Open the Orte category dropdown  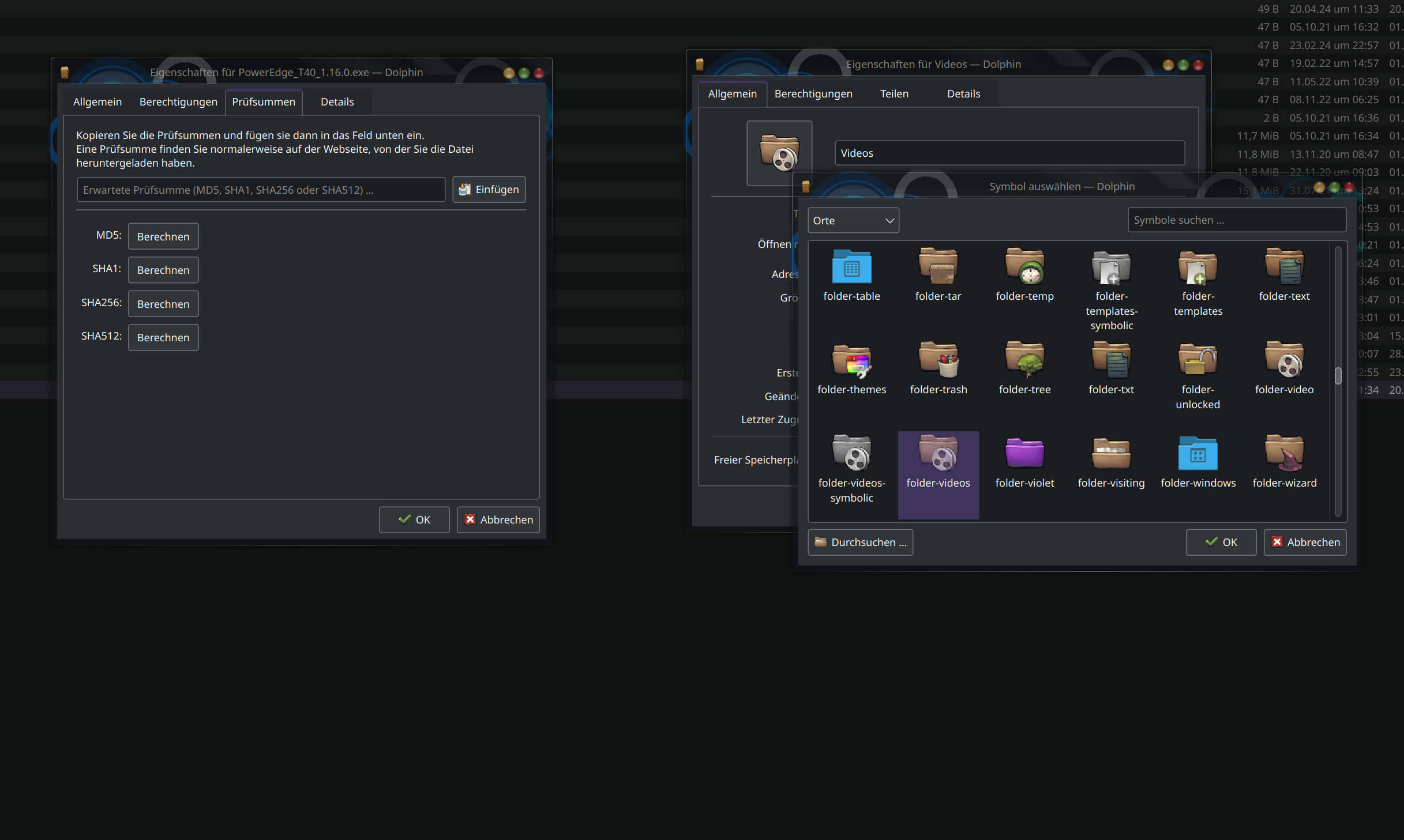(x=853, y=220)
